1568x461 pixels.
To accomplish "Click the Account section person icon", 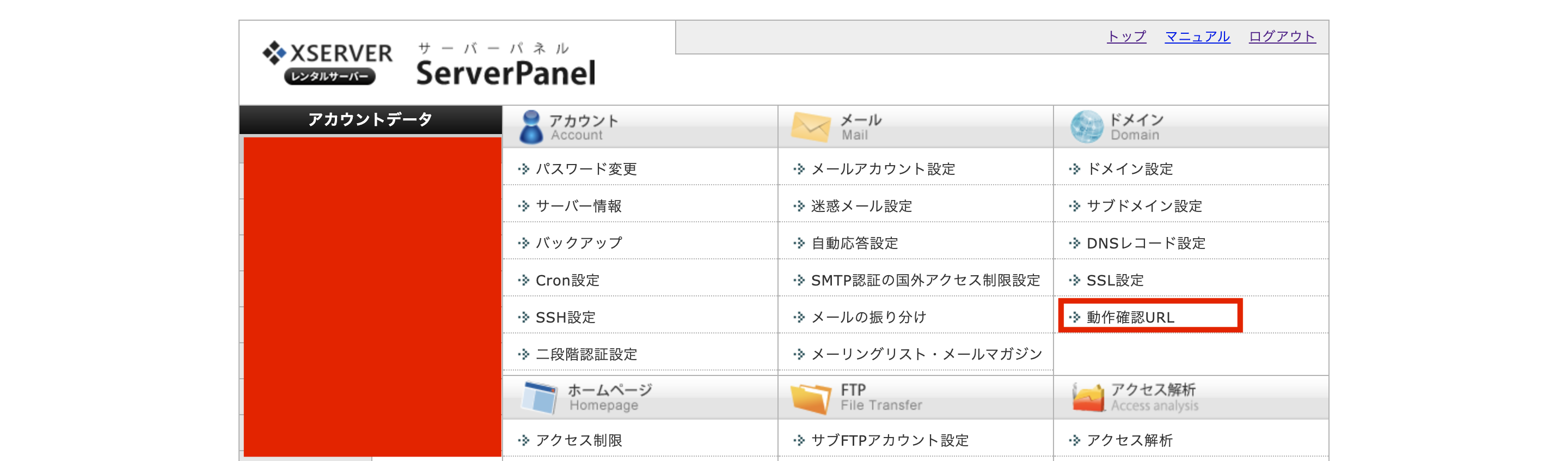I will 531,126.
